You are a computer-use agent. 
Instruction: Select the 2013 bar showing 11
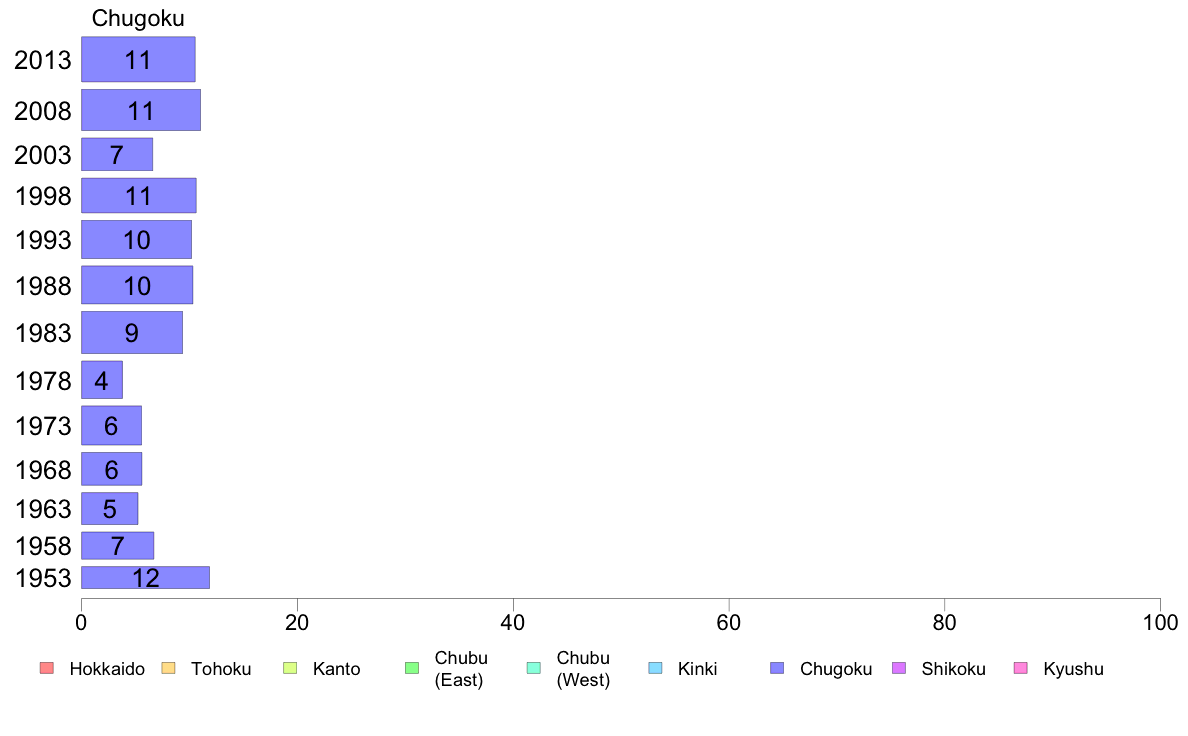coord(139,59)
